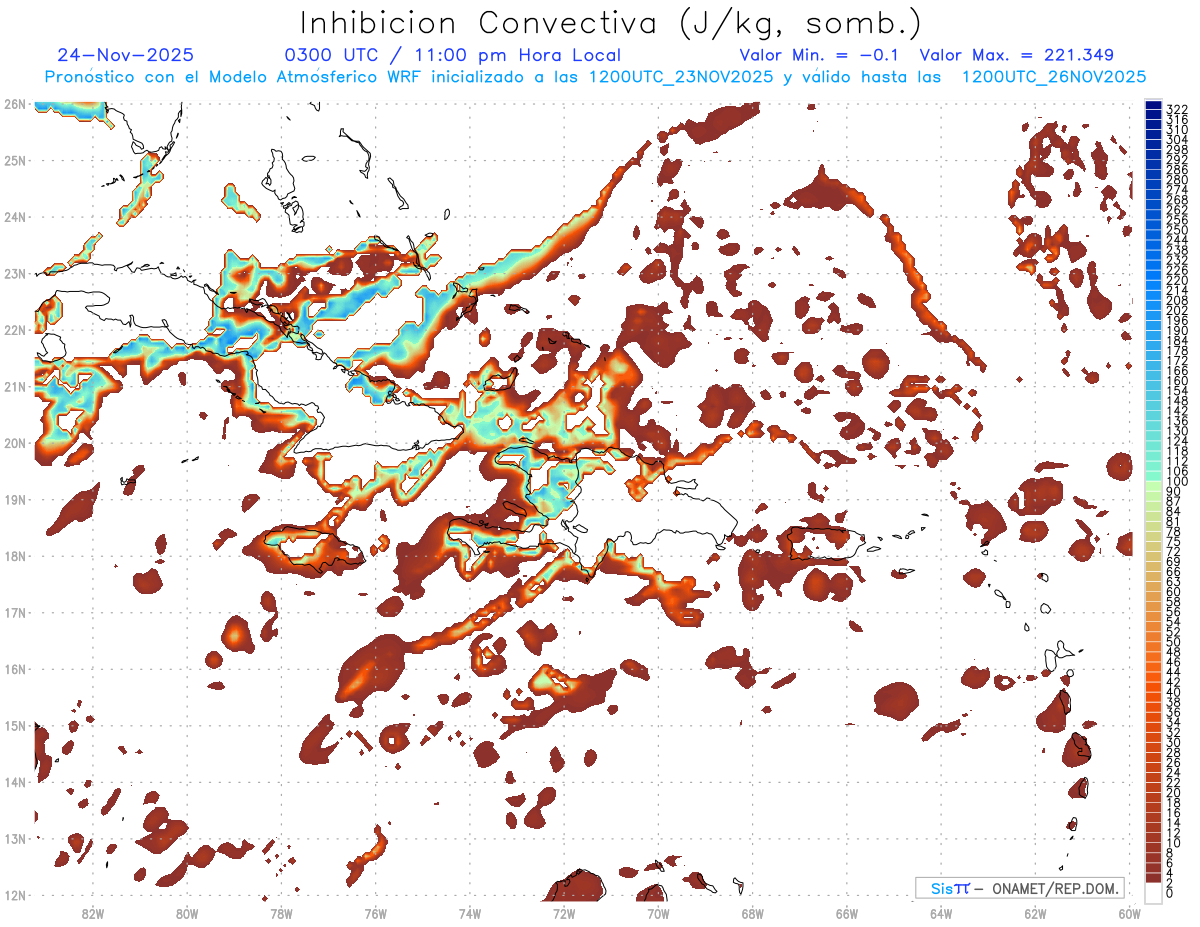Click the "Valor Min. = -0.1" readout
1200x927 pixels.
(x=821, y=55)
